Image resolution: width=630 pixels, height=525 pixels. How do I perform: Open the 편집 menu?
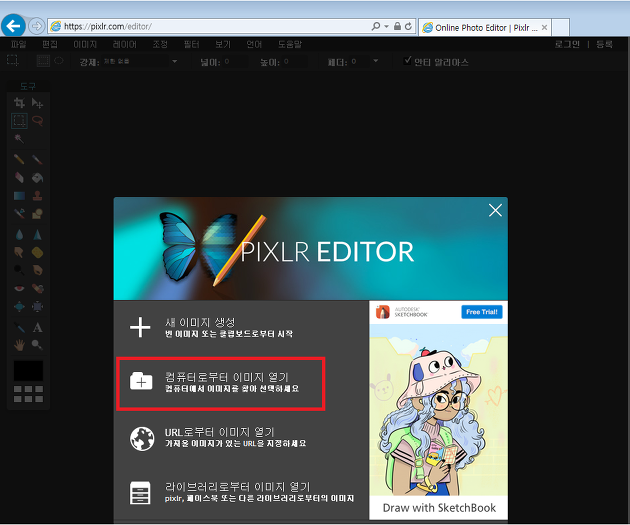(50, 44)
